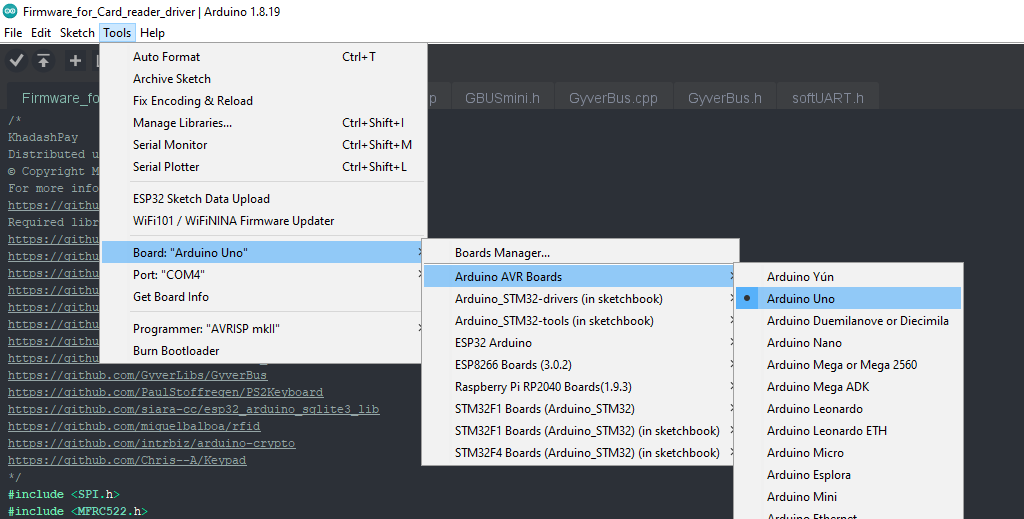Launch the Serial Monitor
The image size is (1024, 519).
pos(264,145)
